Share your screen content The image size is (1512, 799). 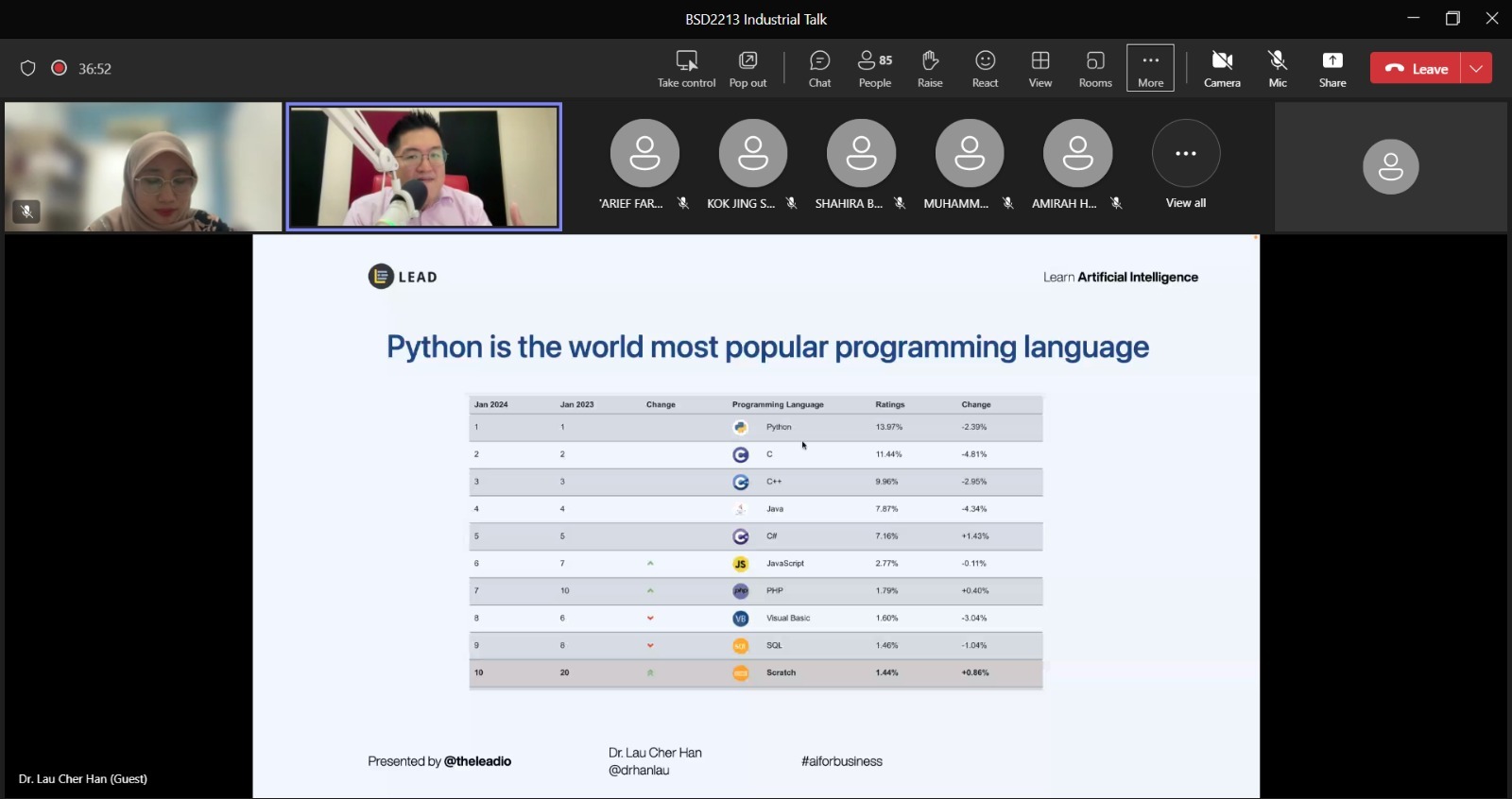coord(1332,69)
